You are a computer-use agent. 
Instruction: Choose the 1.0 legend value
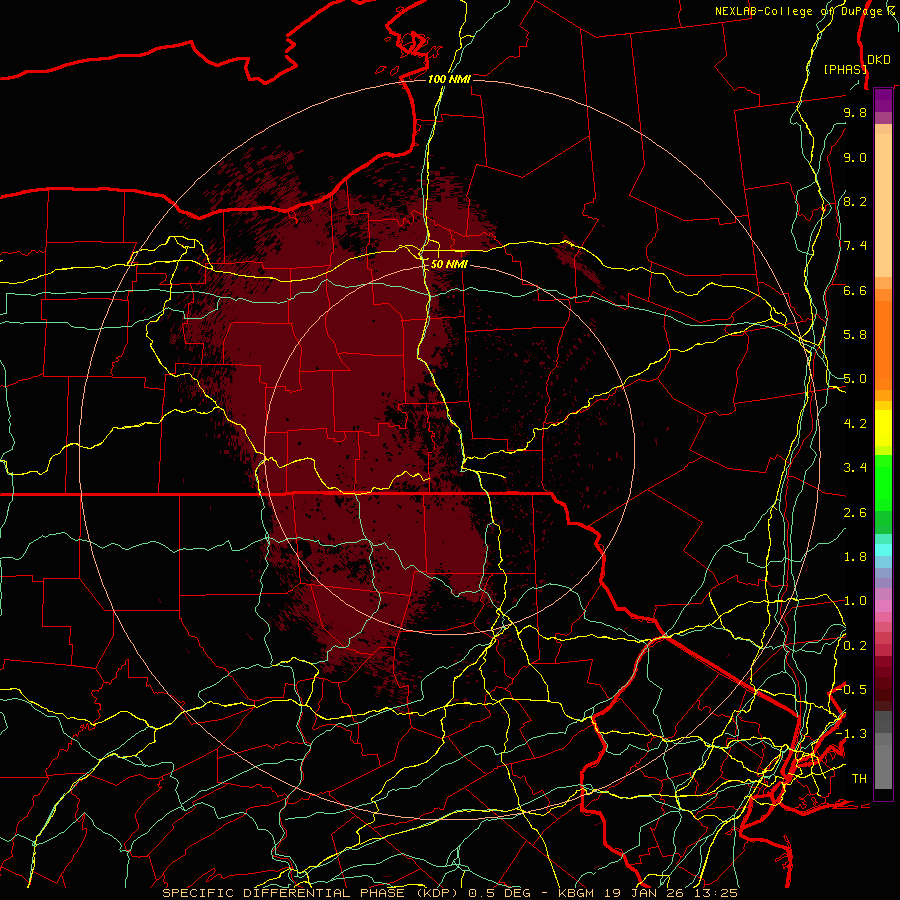[855, 601]
